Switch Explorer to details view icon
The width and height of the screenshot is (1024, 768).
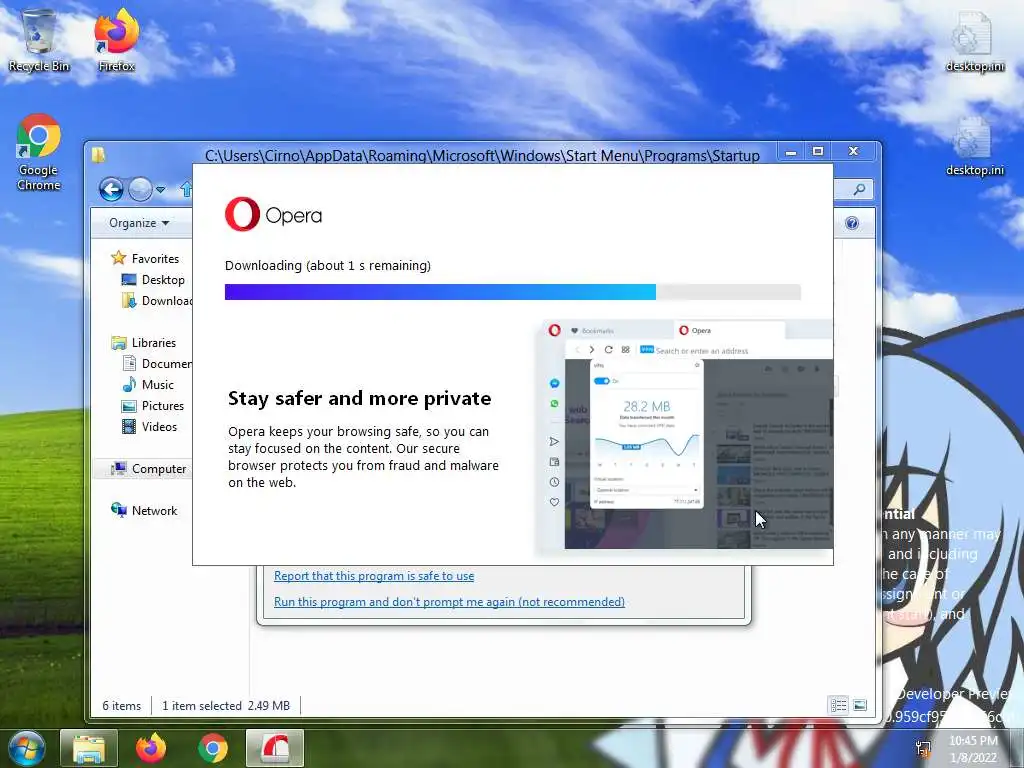[839, 705]
